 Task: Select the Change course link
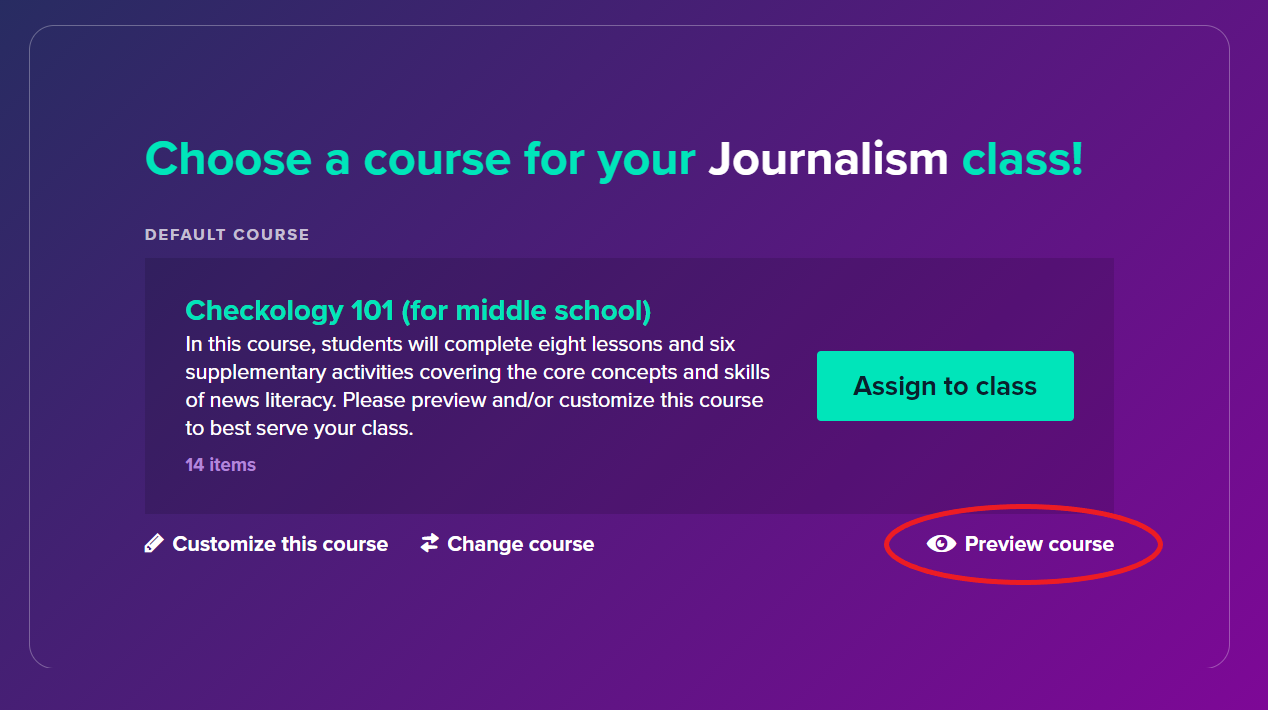point(520,544)
